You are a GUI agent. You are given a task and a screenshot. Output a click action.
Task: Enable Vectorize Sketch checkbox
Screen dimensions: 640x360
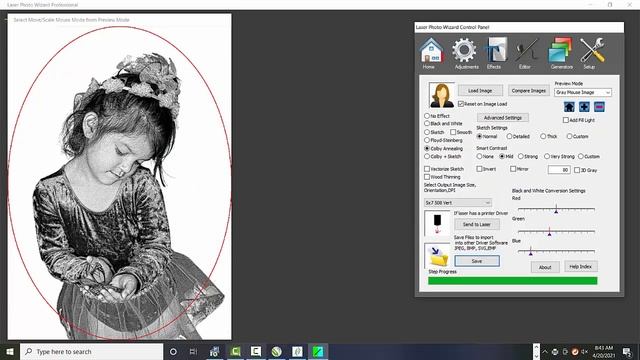[427, 169]
